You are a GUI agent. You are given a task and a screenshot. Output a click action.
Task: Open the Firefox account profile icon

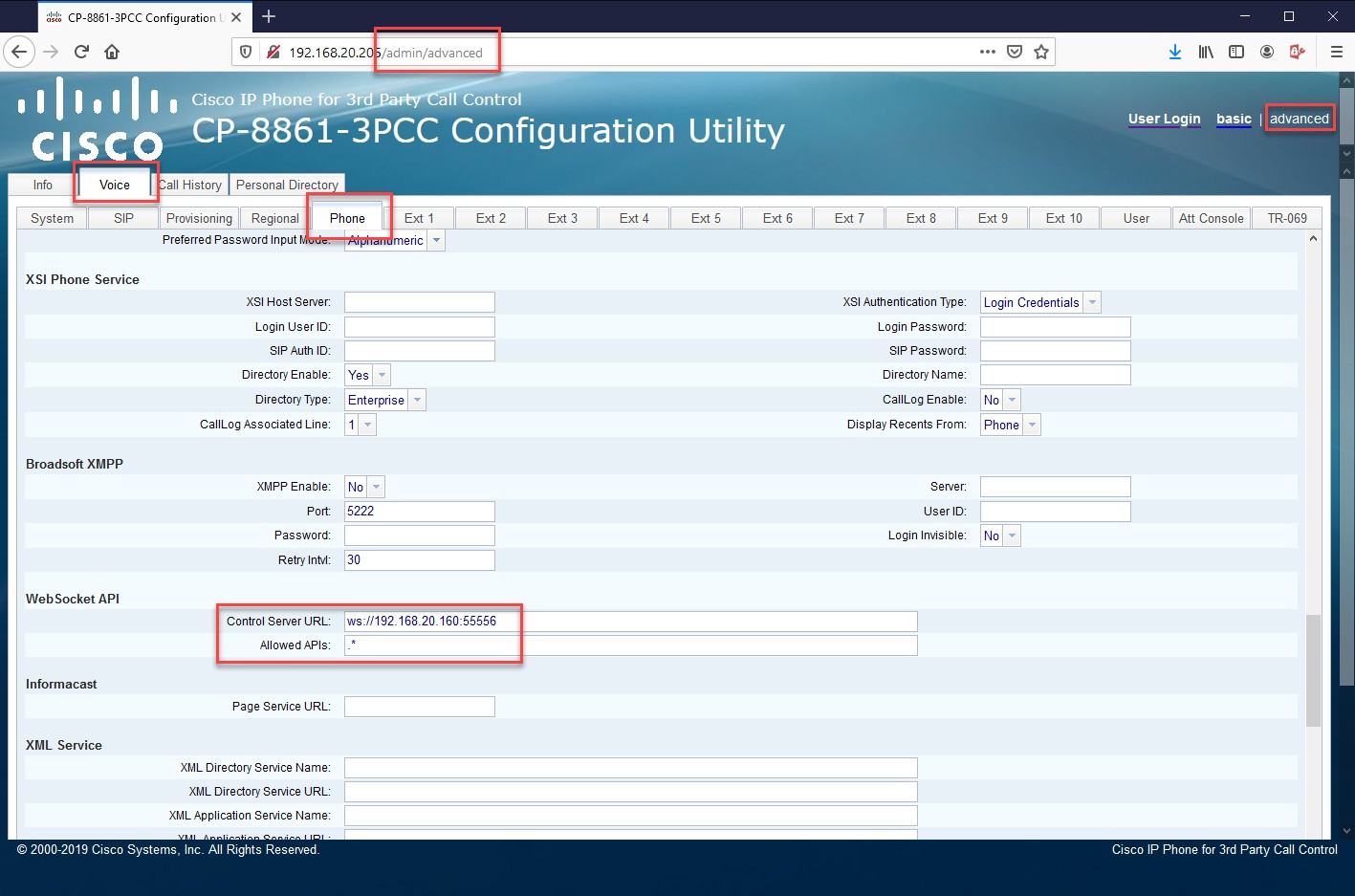click(1267, 52)
